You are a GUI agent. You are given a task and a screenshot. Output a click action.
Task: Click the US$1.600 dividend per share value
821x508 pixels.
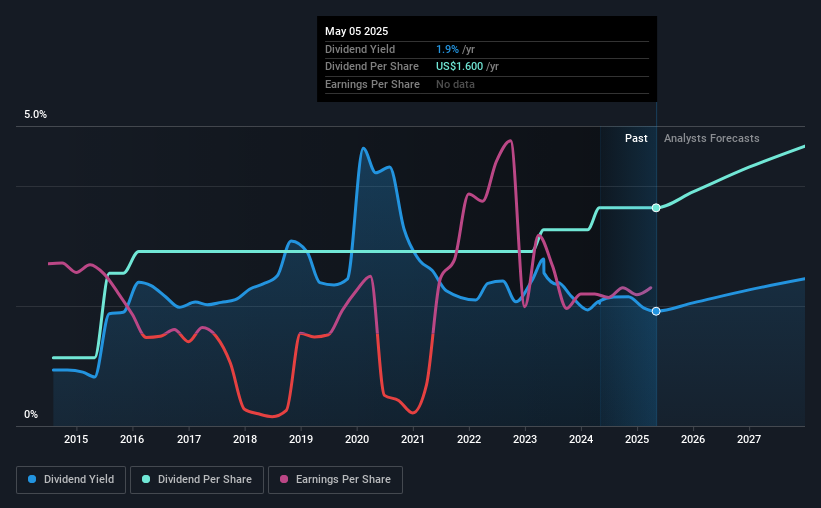point(460,67)
